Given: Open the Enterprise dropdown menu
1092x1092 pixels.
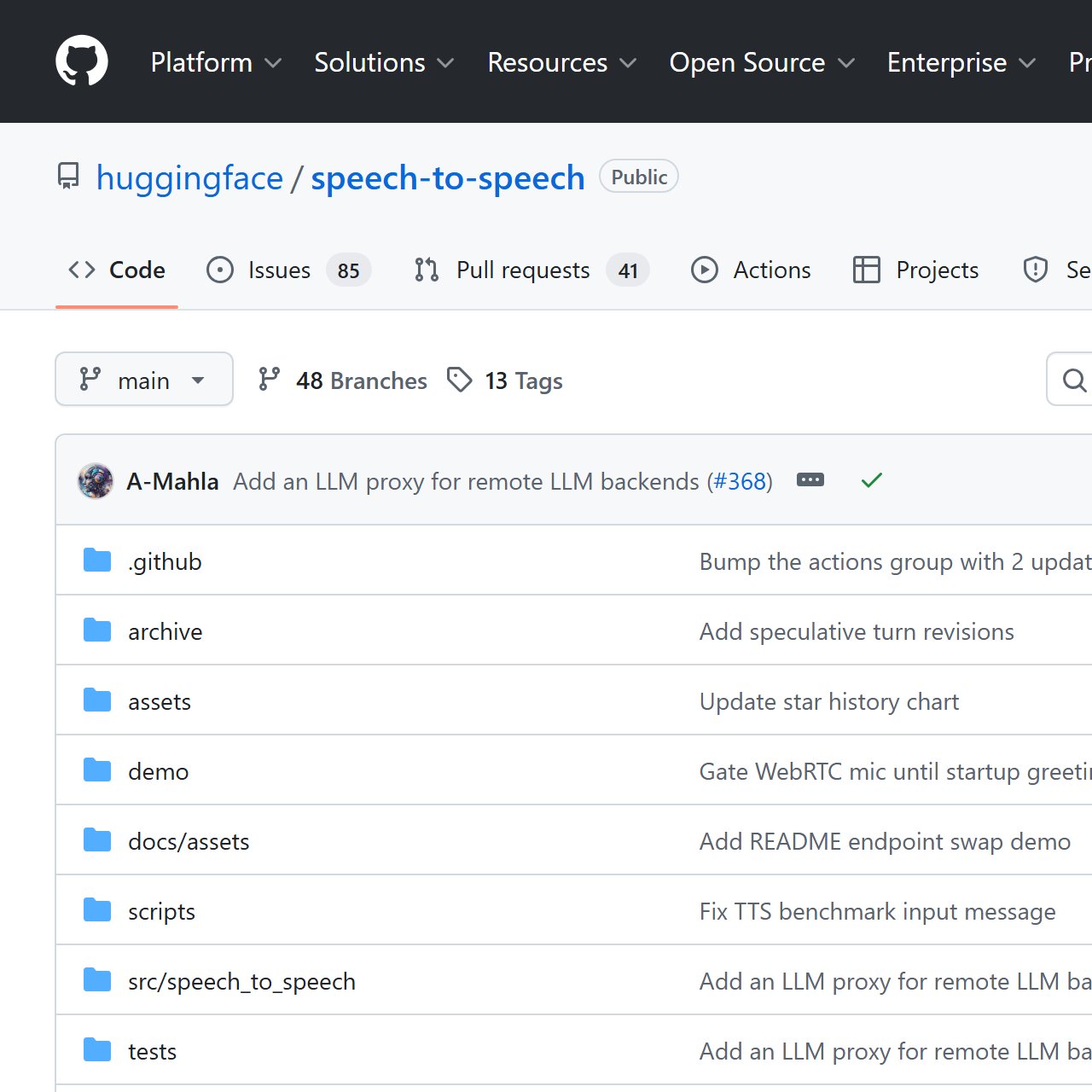Looking at the screenshot, I should tap(961, 62).
